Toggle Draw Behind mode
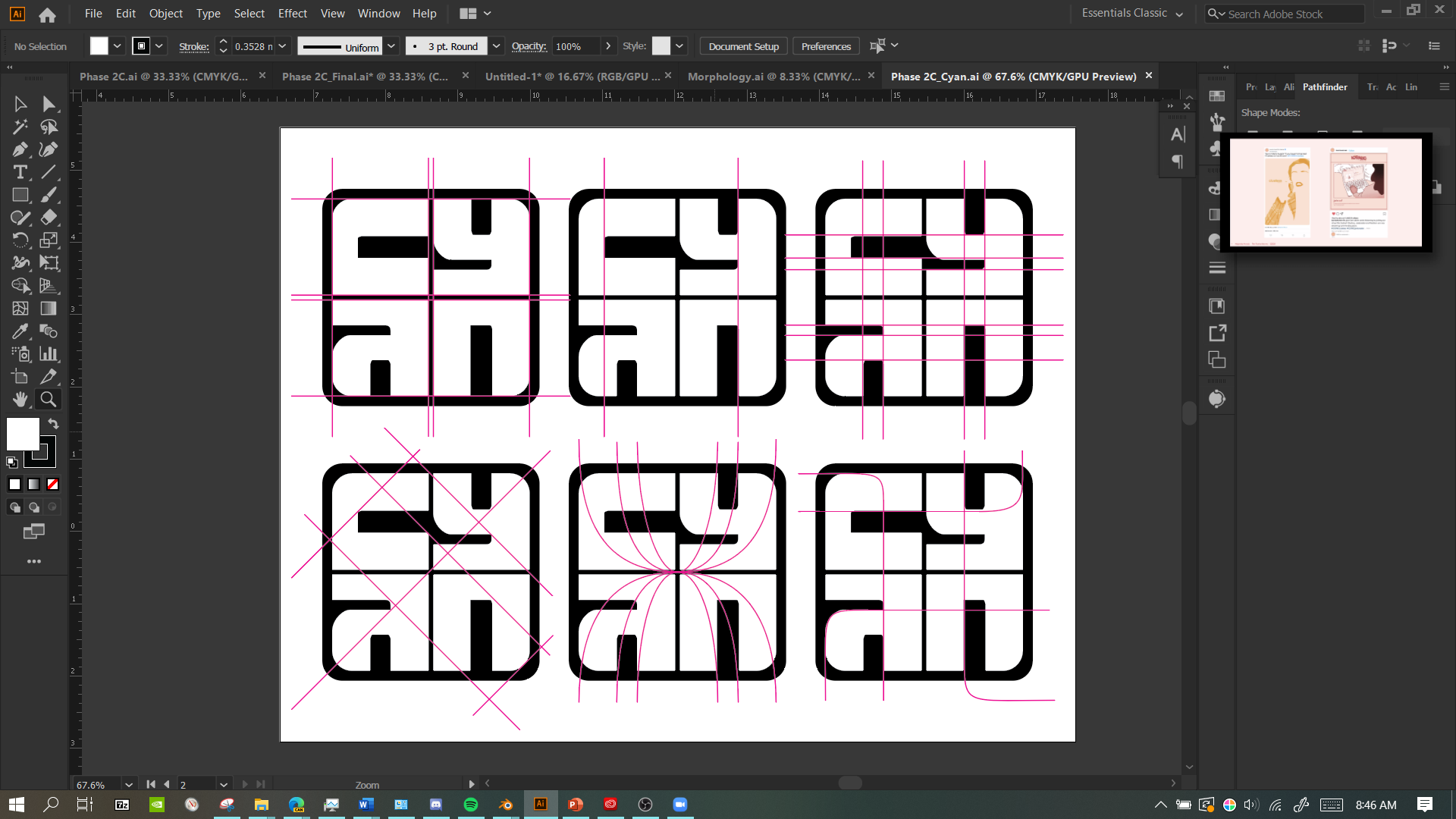 (x=33, y=507)
